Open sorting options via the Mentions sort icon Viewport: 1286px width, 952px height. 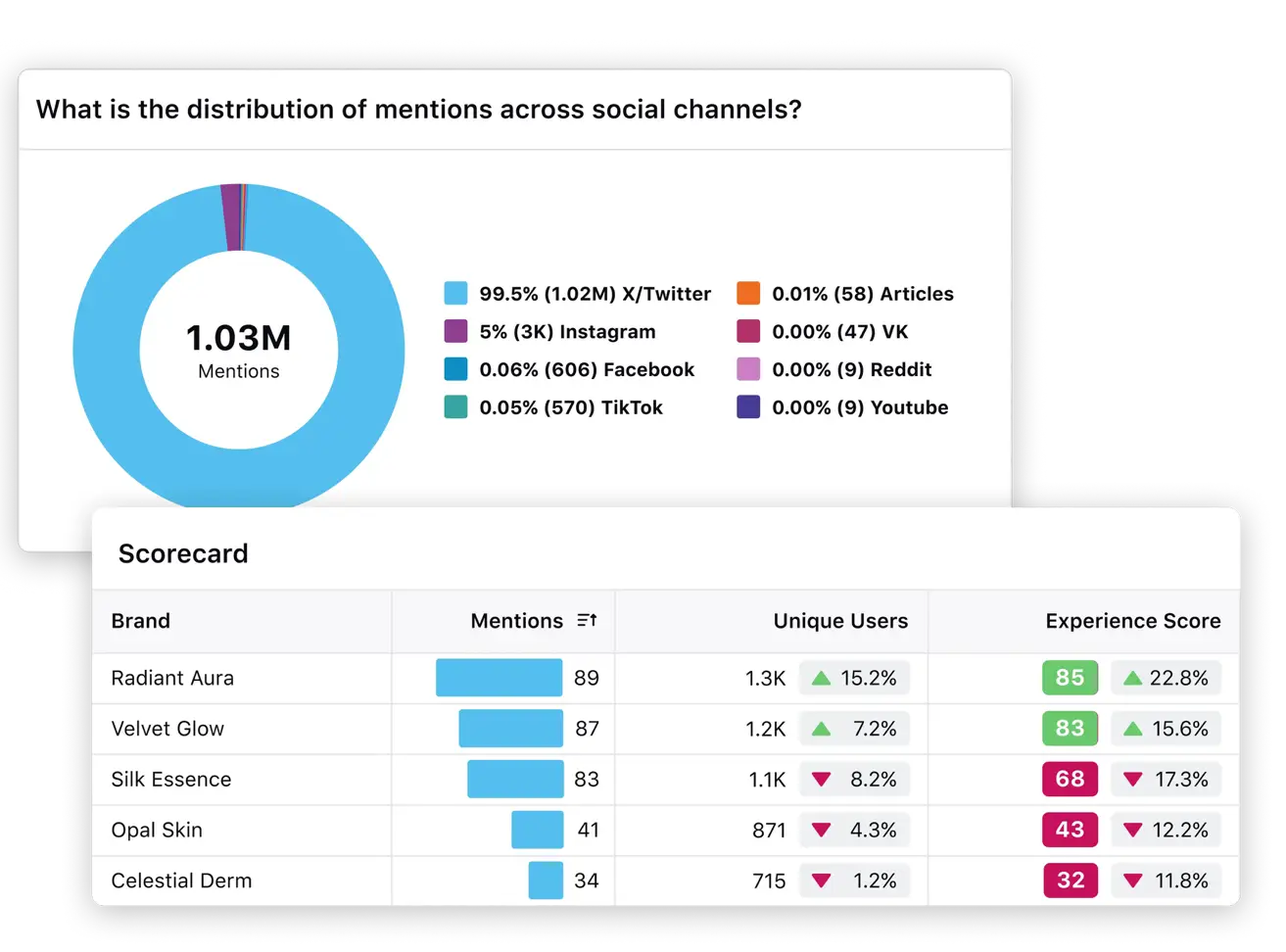coord(585,620)
